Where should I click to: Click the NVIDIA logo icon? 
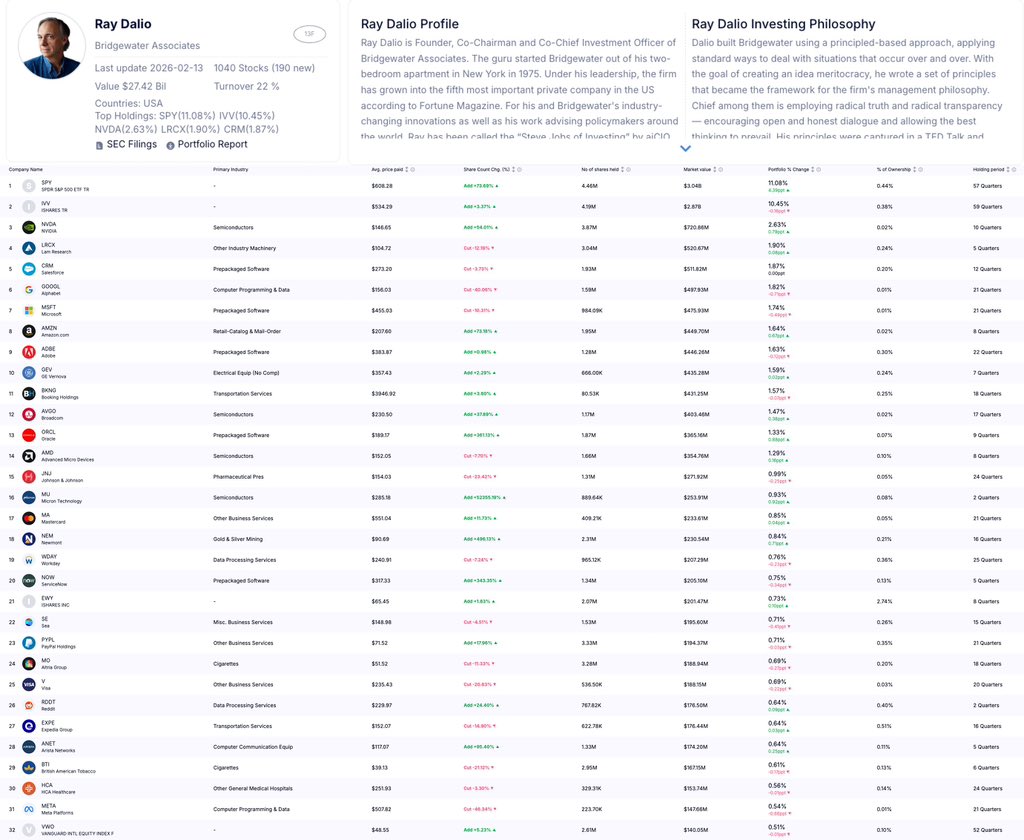29,227
